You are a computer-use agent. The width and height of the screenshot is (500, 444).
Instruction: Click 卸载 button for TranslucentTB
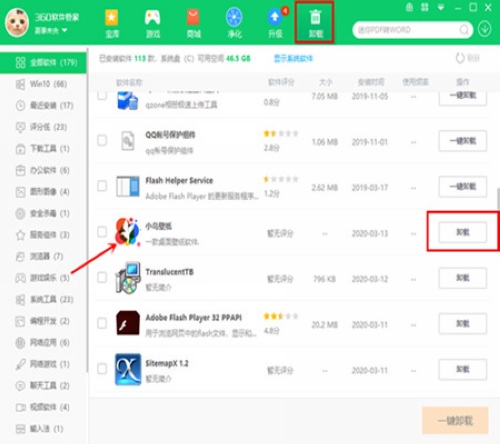[463, 278]
